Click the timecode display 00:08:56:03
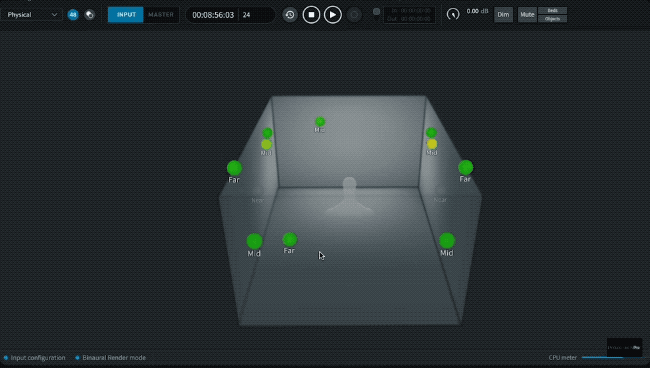The height and width of the screenshot is (368, 650). (x=213, y=15)
